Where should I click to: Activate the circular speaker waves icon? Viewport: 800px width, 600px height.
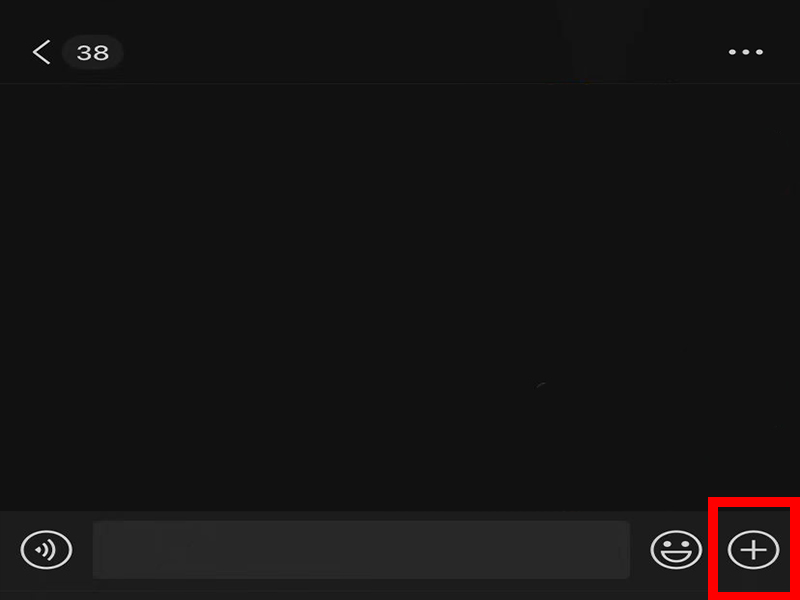[x=46, y=549]
